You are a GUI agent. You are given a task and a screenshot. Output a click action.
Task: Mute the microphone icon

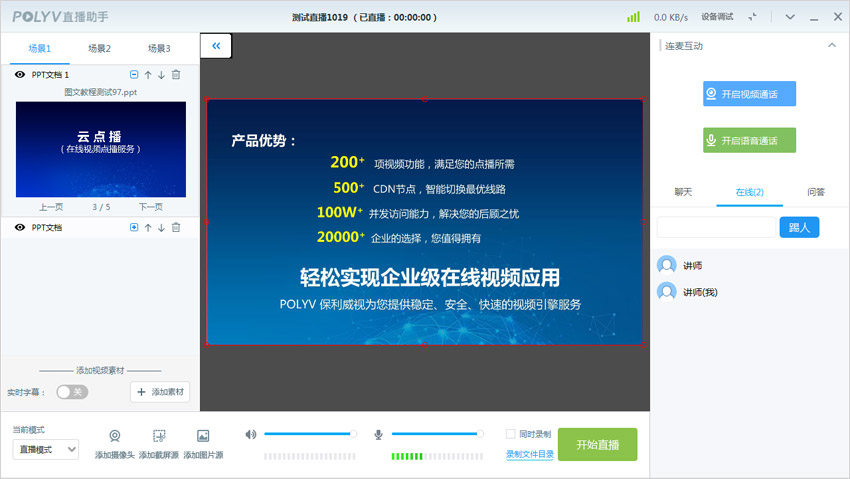pos(379,434)
